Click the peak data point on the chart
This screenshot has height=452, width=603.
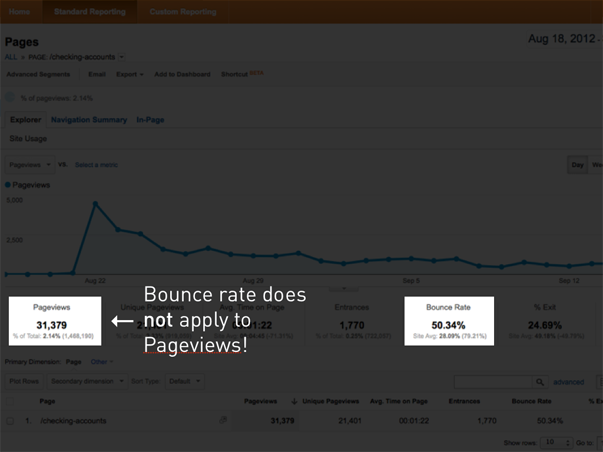coord(95,203)
